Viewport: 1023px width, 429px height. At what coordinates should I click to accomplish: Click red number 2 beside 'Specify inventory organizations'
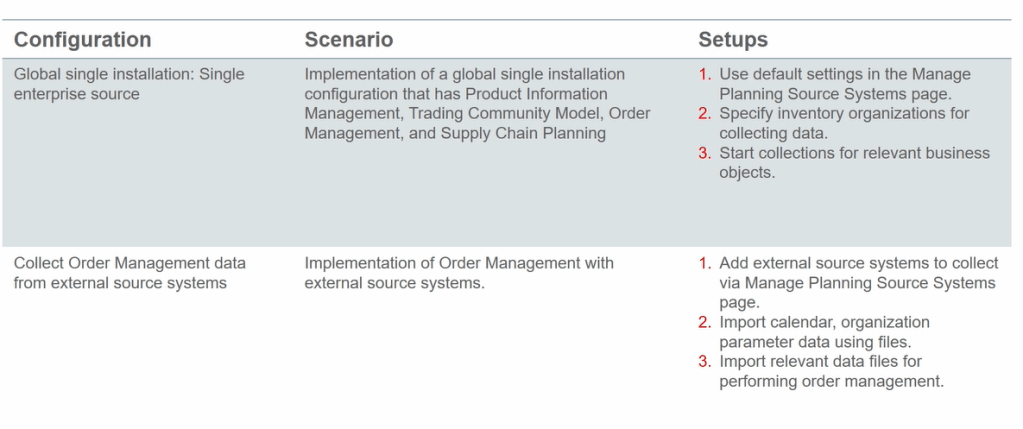[x=705, y=114]
